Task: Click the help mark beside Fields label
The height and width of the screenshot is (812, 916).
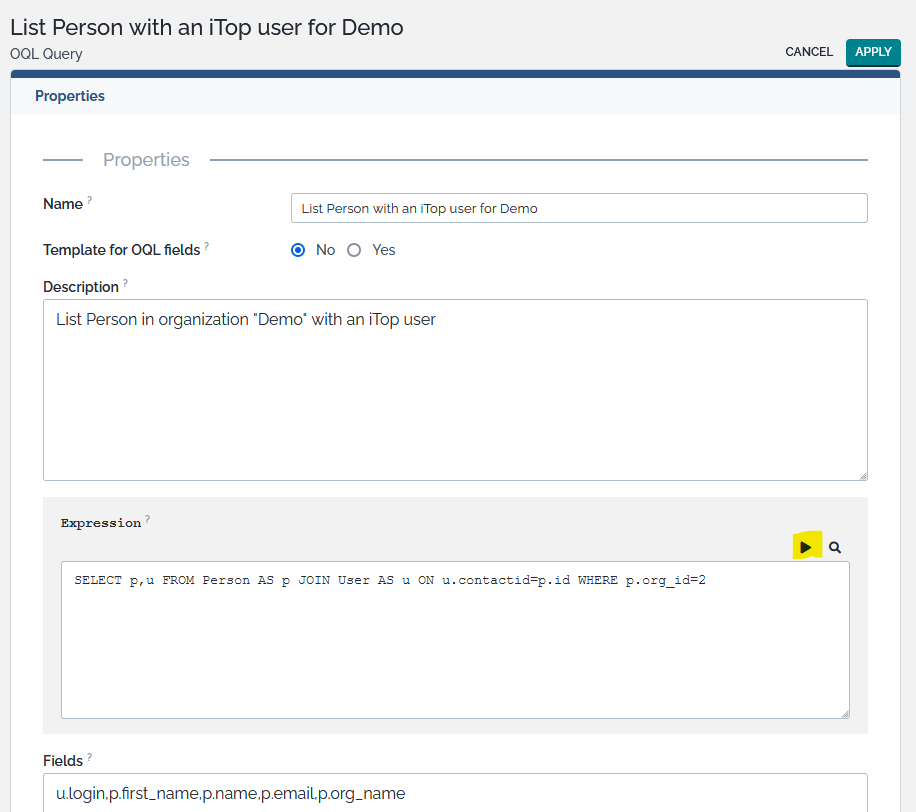Action: tap(90, 759)
